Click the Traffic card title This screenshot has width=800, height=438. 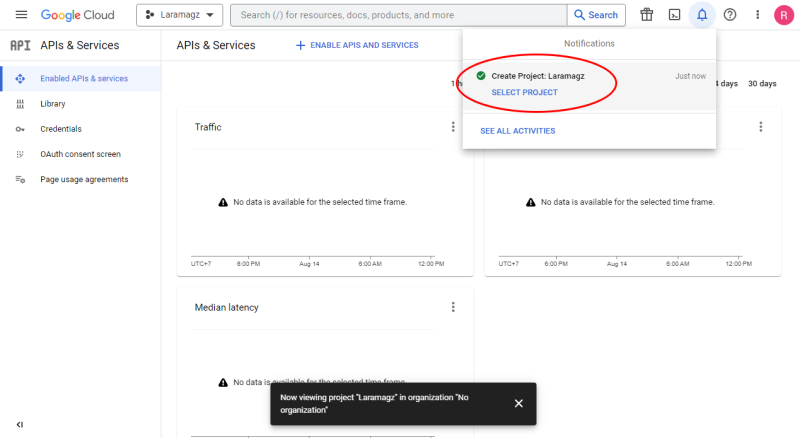click(208, 127)
